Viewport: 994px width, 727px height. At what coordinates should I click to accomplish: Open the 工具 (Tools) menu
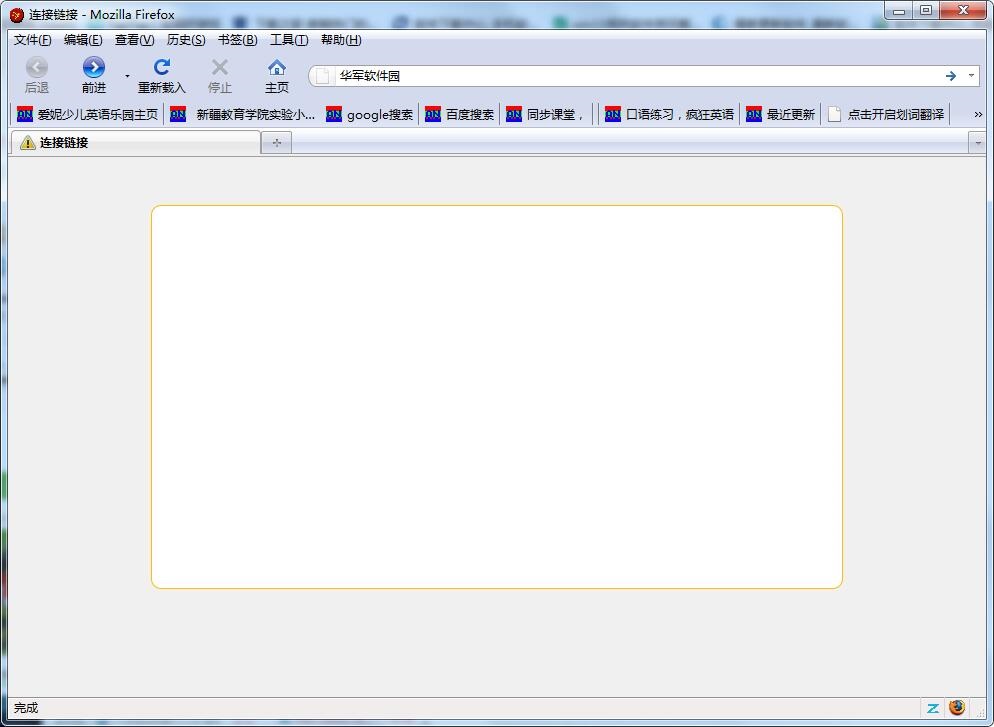tap(288, 40)
